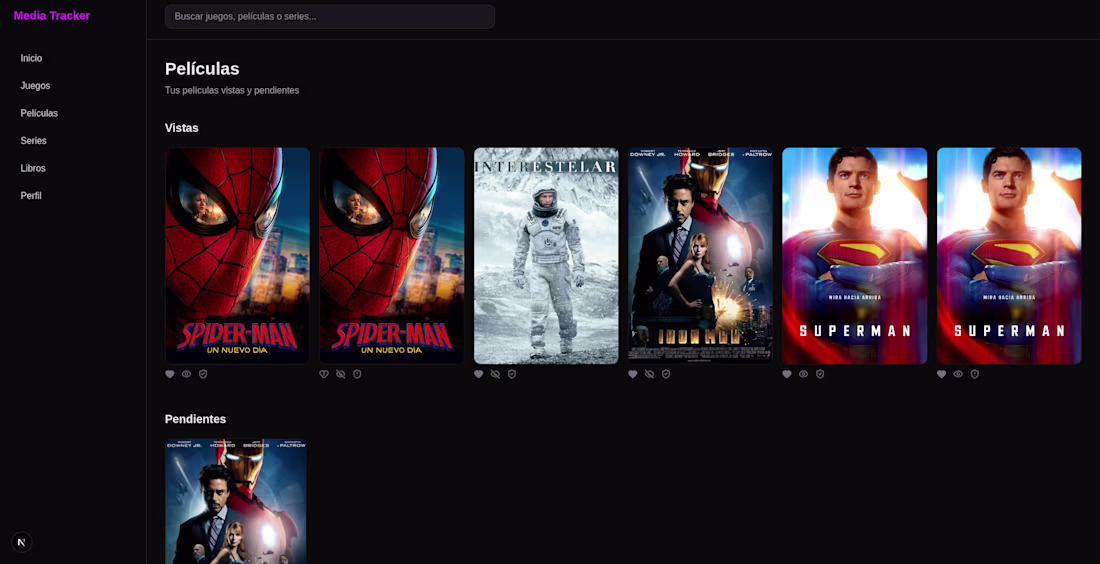1100x564 pixels.
Task: Toggle the open eye icon under Spider-Man
Action: click(x=187, y=375)
